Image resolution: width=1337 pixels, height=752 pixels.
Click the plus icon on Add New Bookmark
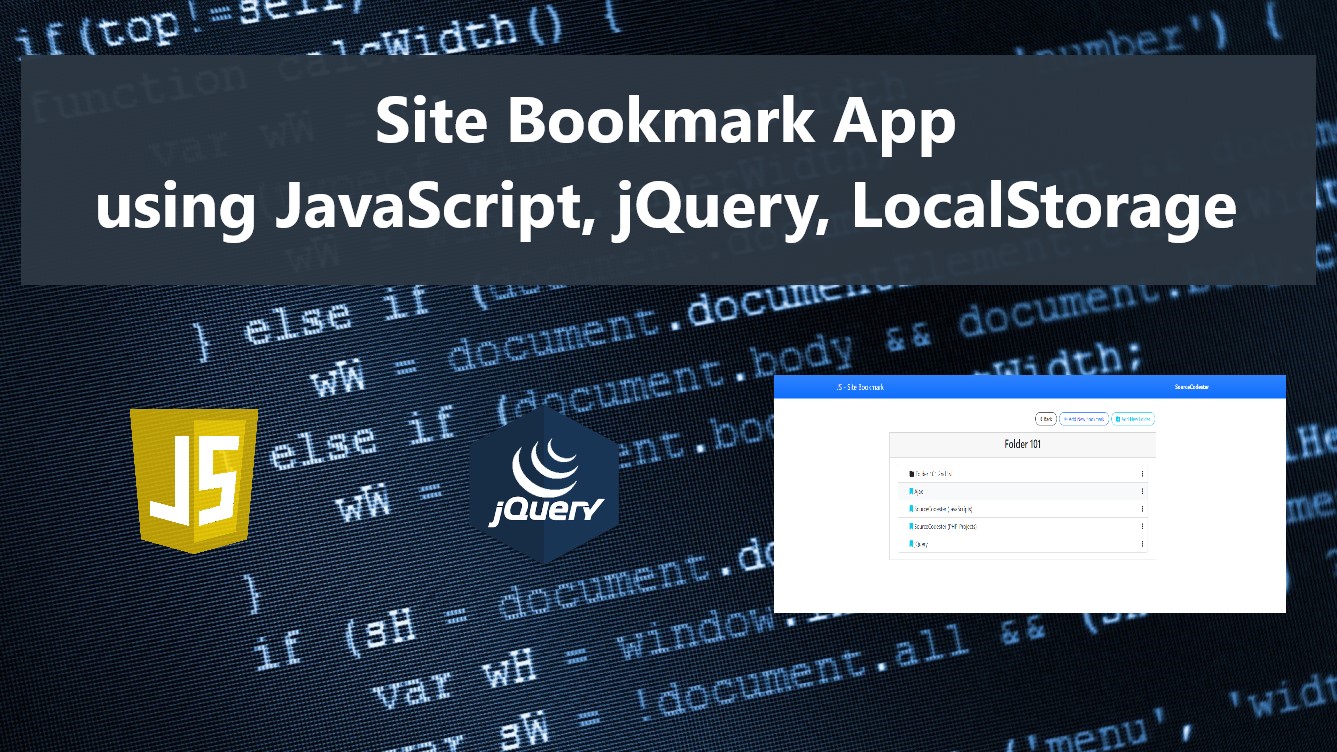pyautogui.click(x=1065, y=419)
